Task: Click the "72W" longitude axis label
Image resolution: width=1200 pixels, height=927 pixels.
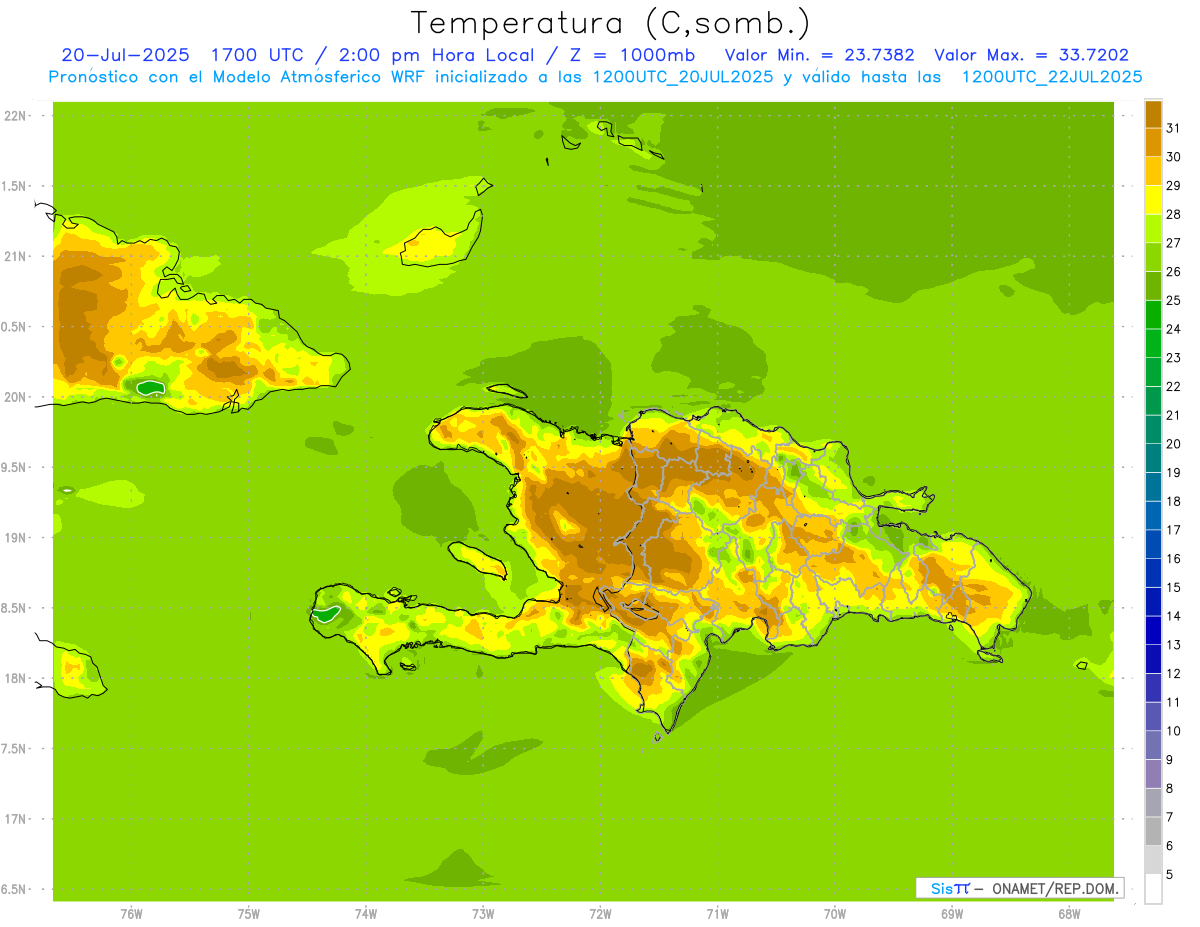Action: coord(600,914)
